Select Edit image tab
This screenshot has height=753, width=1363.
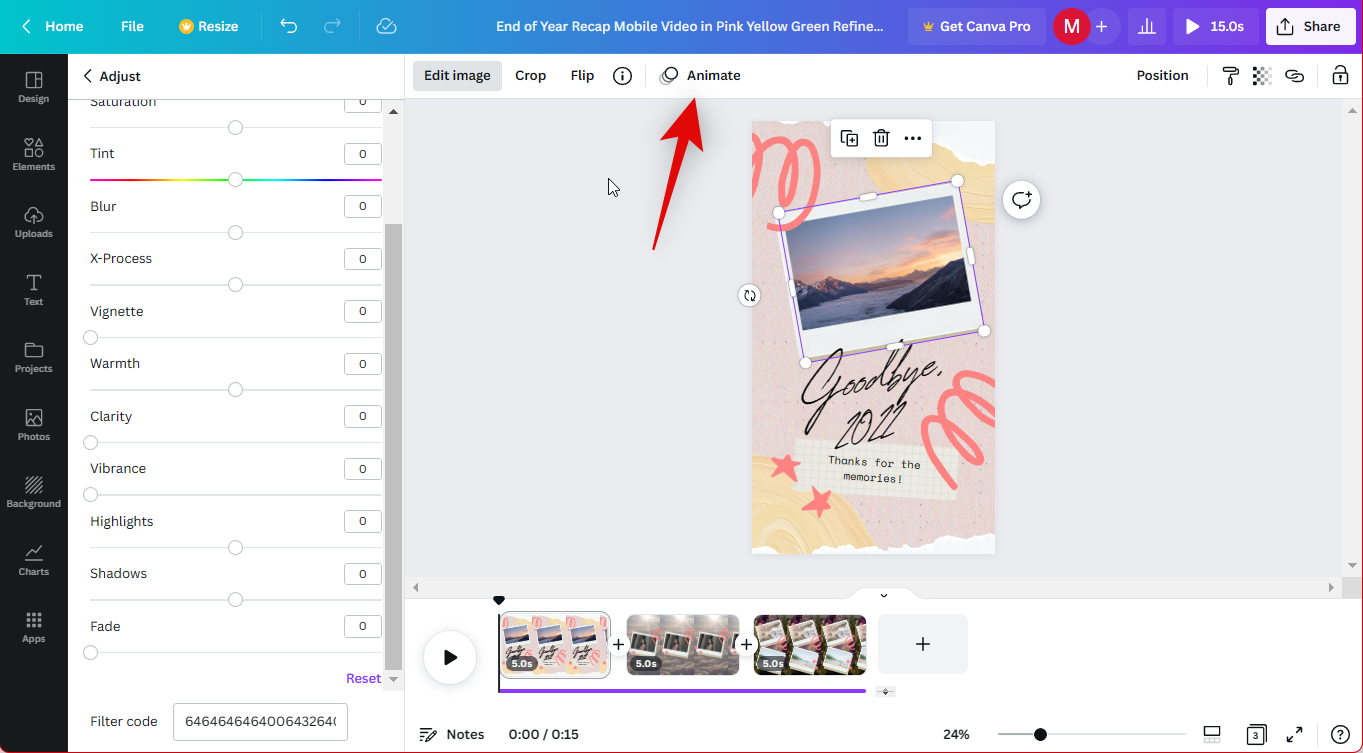(457, 76)
